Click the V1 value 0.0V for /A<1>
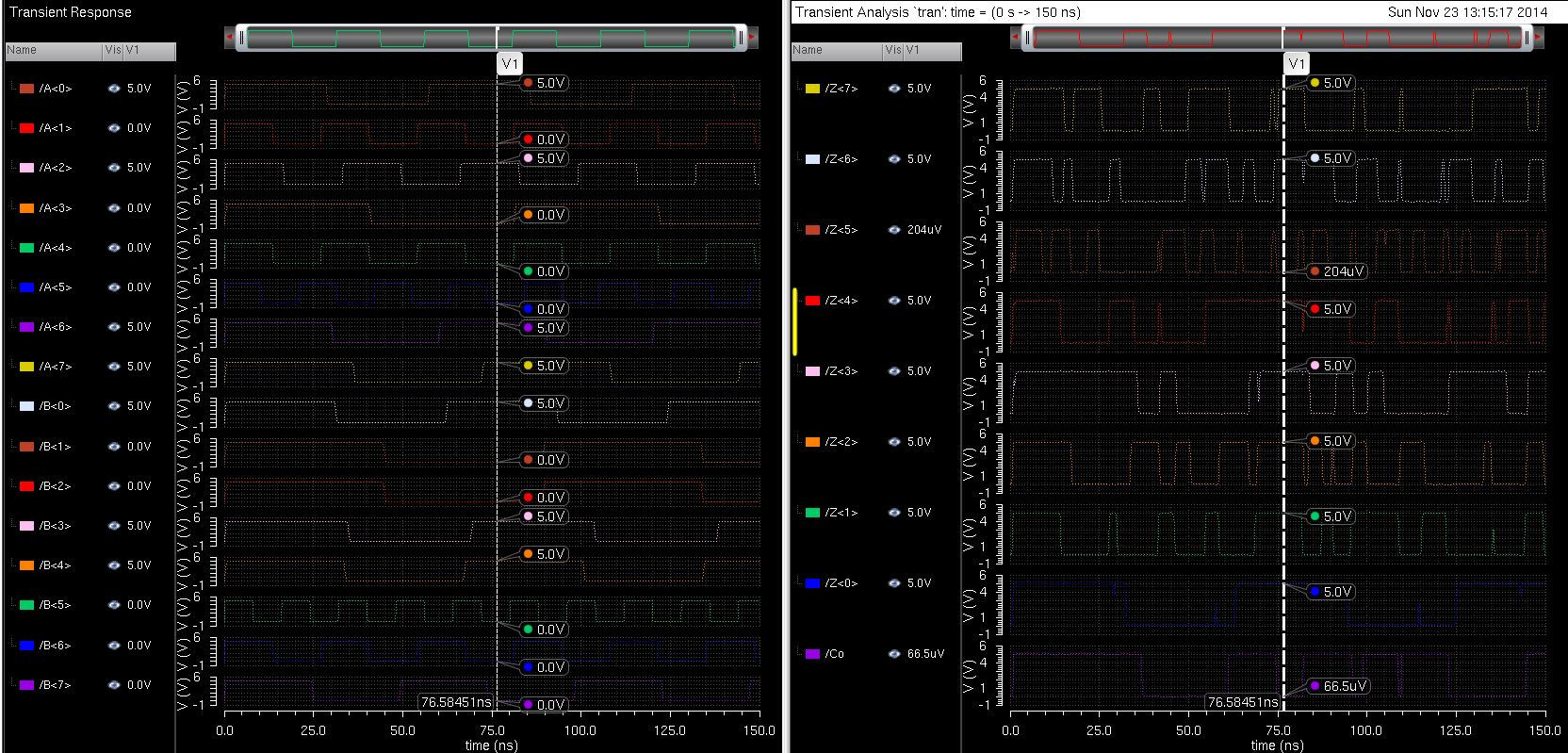 (x=139, y=128)
